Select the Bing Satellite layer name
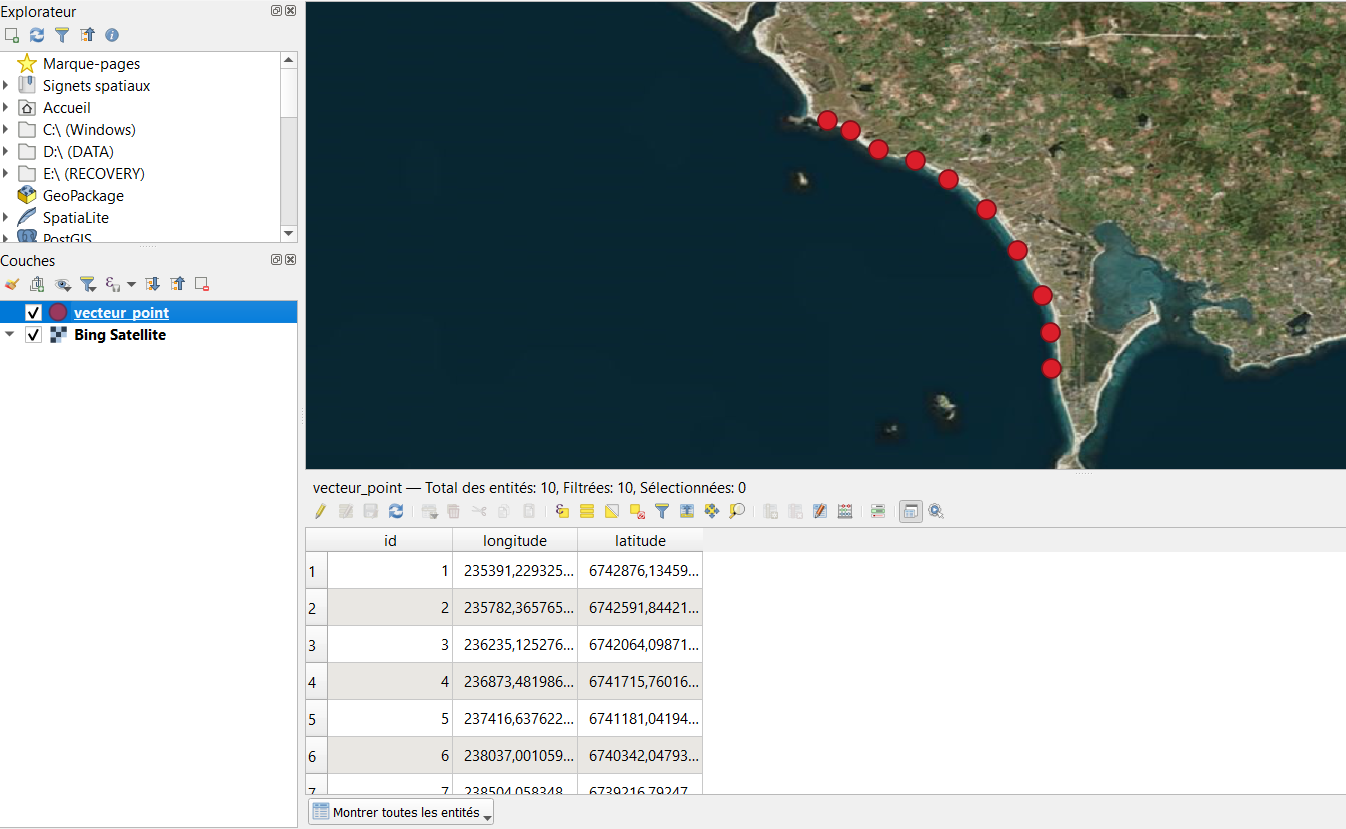 tap(120, 335)
